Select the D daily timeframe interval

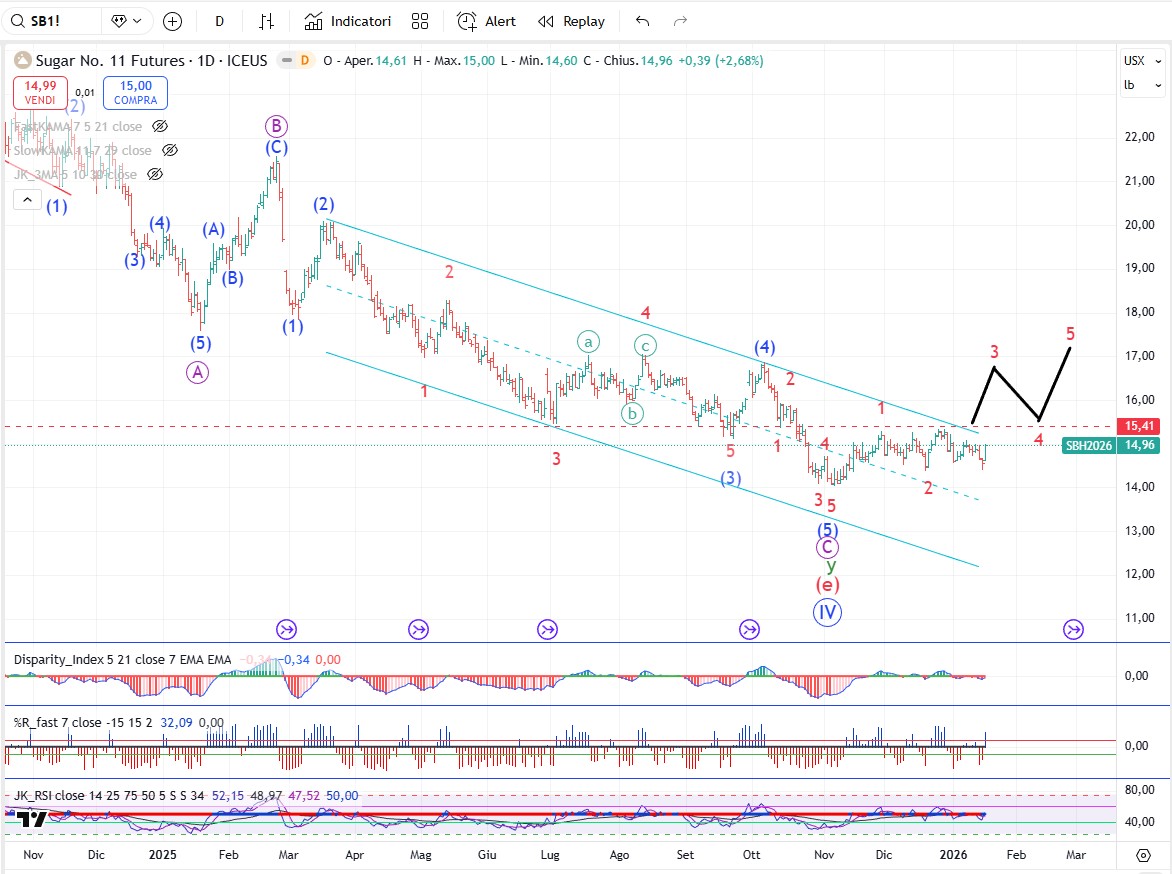pyautogui.click(x=219, y=21)
